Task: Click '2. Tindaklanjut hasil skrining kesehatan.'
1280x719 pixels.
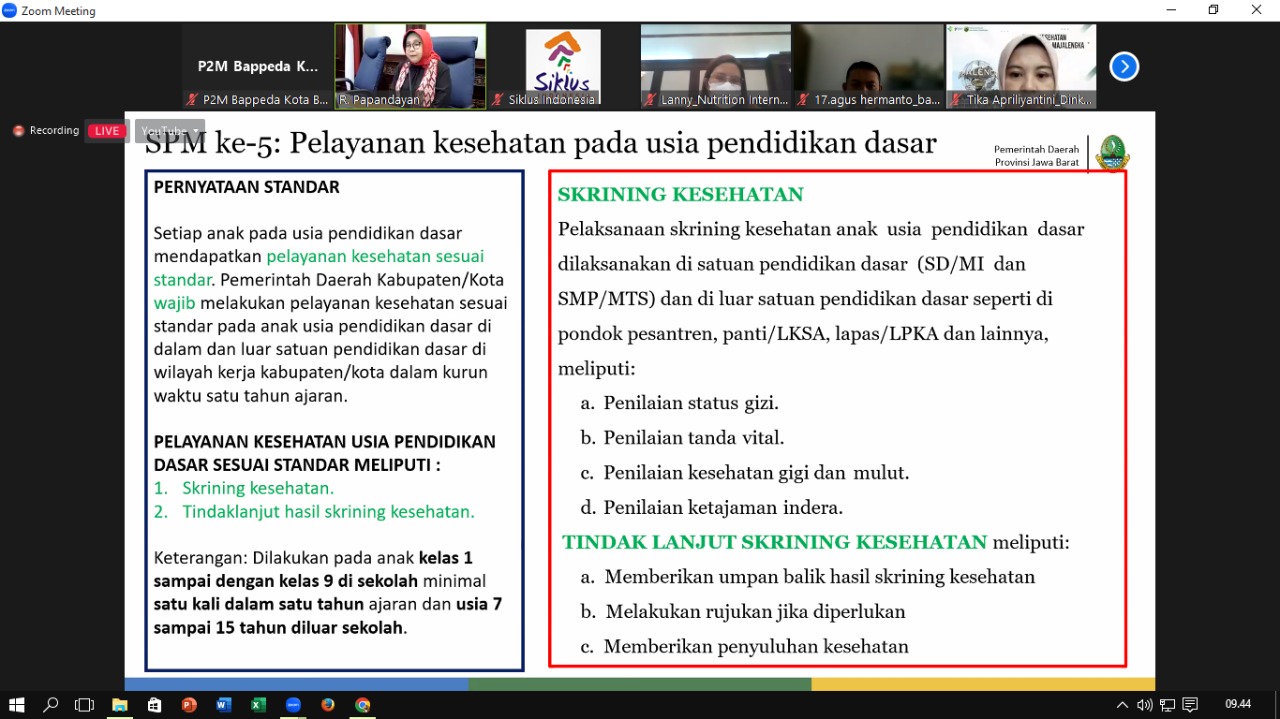Action: click(314, 512)
